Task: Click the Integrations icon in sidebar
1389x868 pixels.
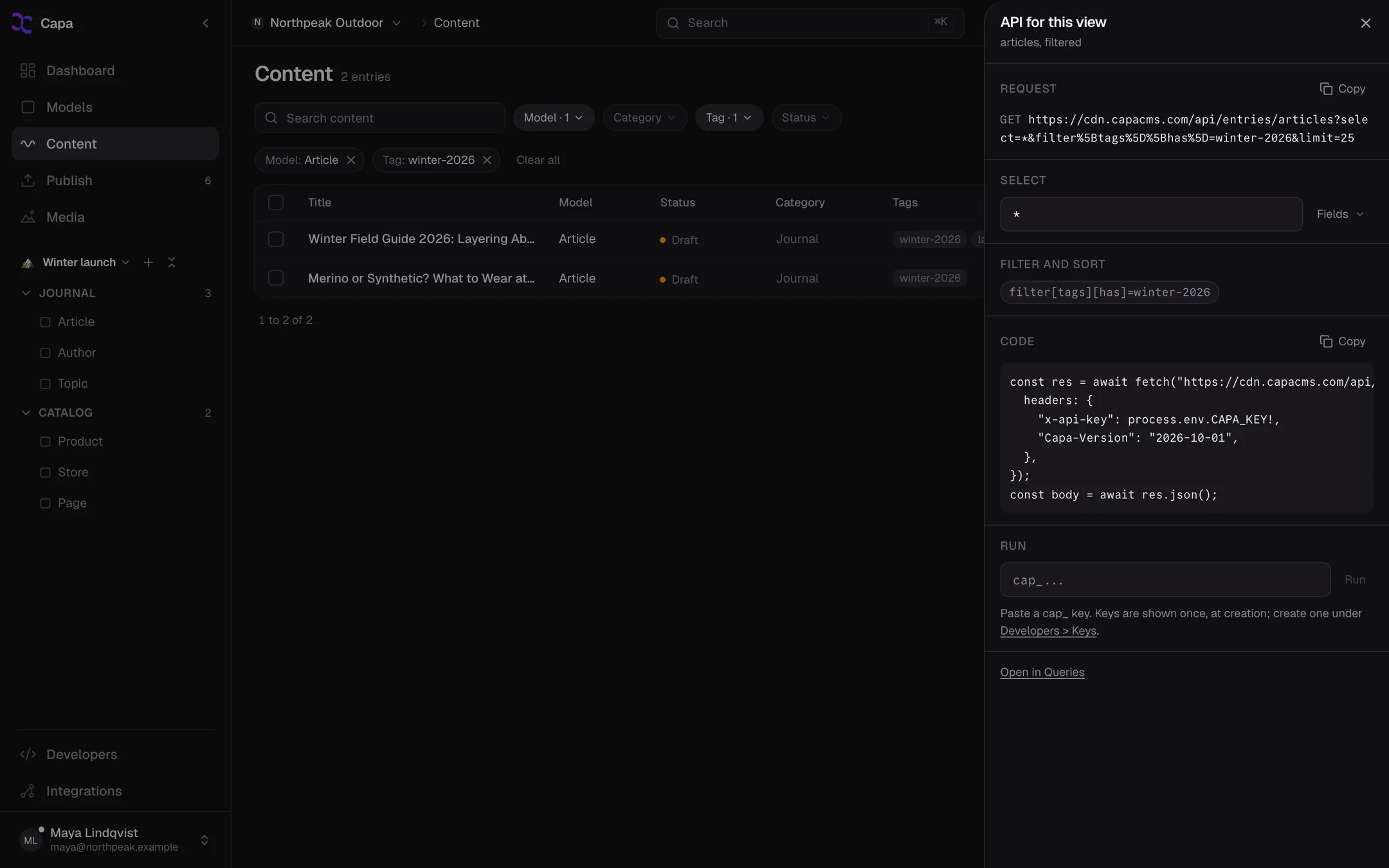Action: pyautogui.click(x=28, y=791)
